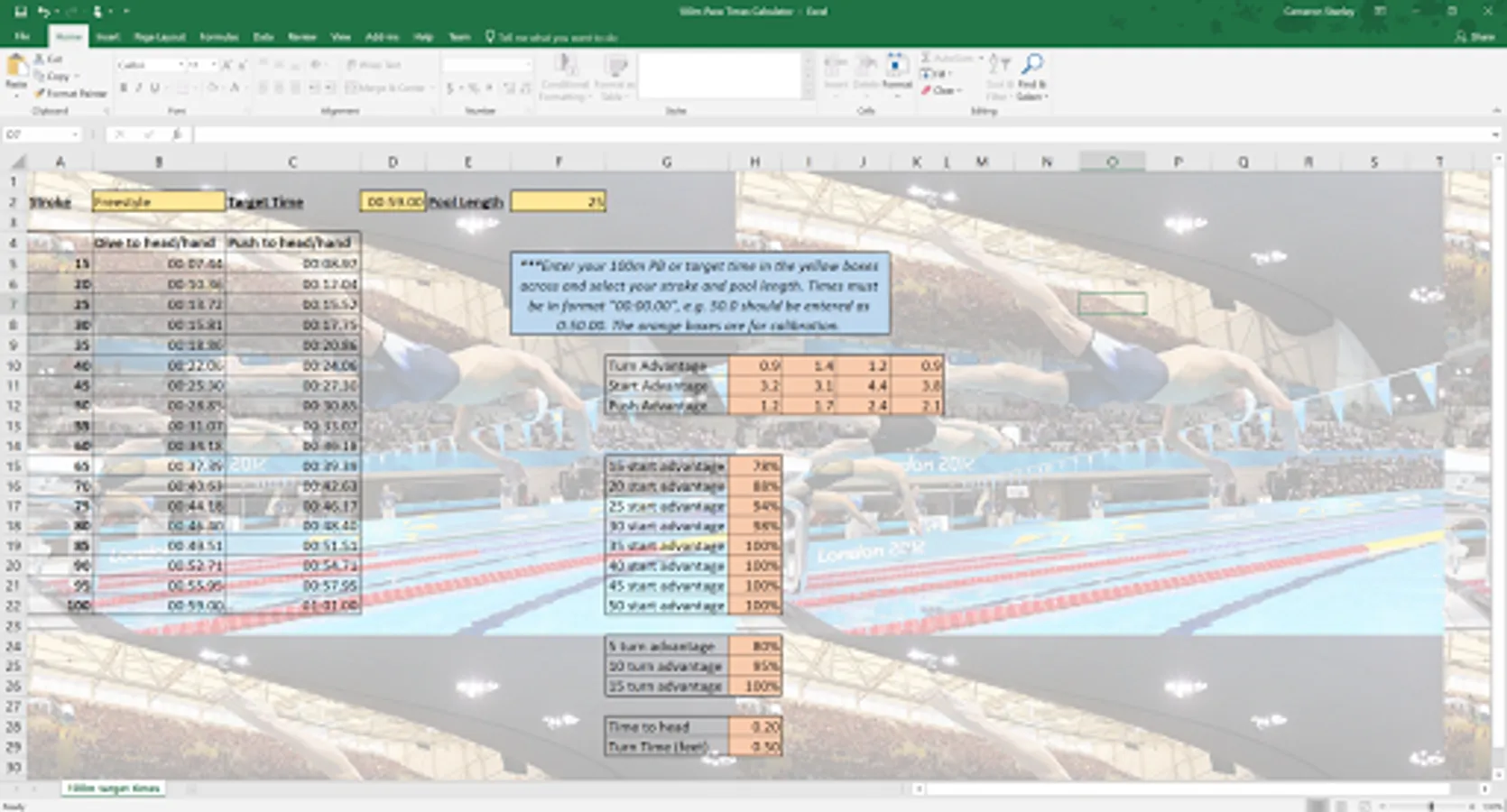Click the Cut scissors command
The width and height of the screenshot is (1507, 812).
[49, 59]
